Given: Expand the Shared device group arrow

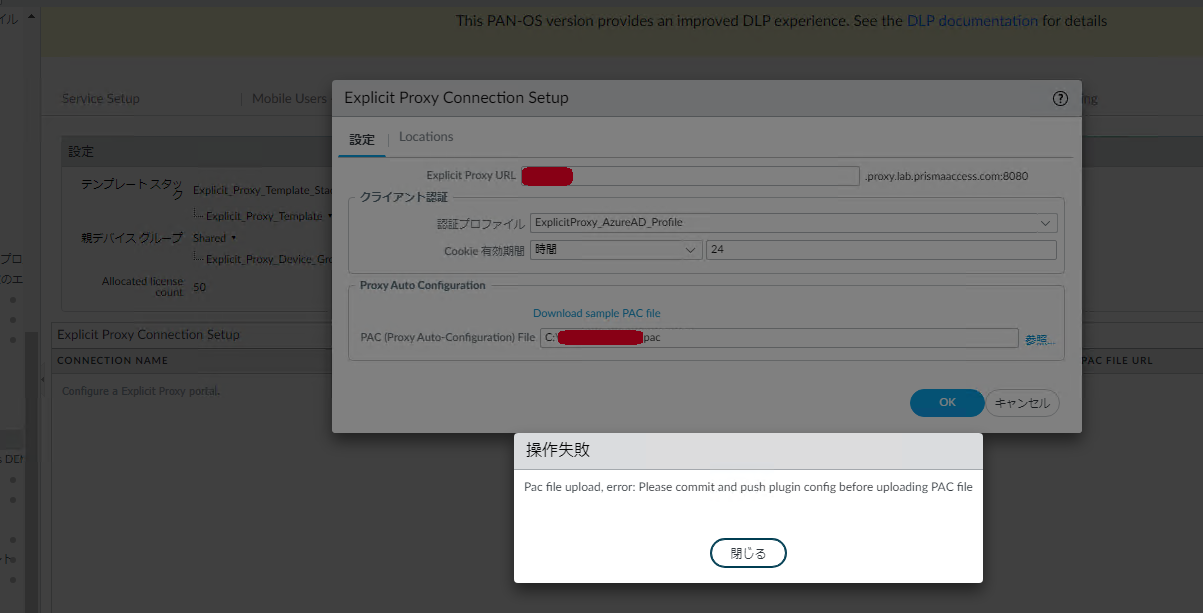Looking at the screenshot, I should (233, 238).
